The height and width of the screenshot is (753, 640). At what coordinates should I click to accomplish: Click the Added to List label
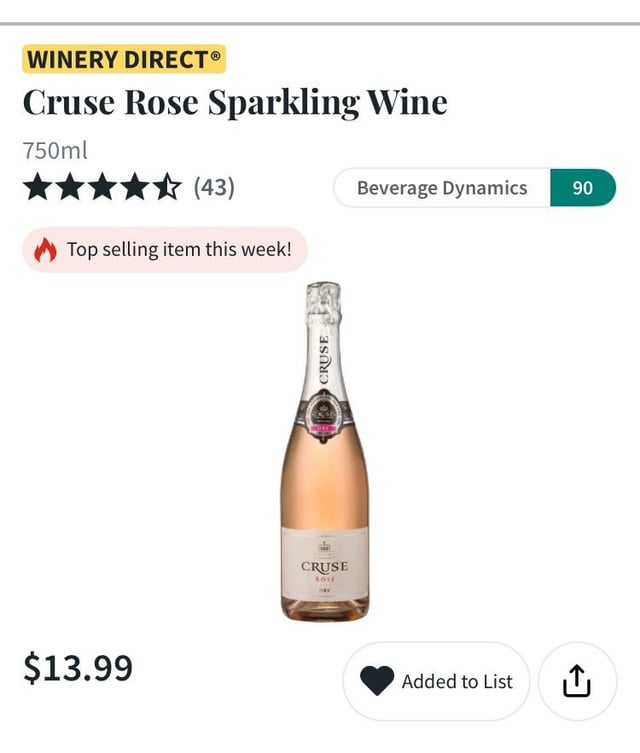point(457,682)
